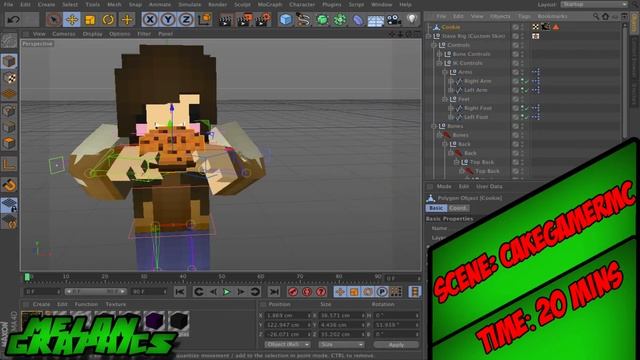640x360 pixels.
Task: Click the Undo arrow icon
Action: (13, 19)
